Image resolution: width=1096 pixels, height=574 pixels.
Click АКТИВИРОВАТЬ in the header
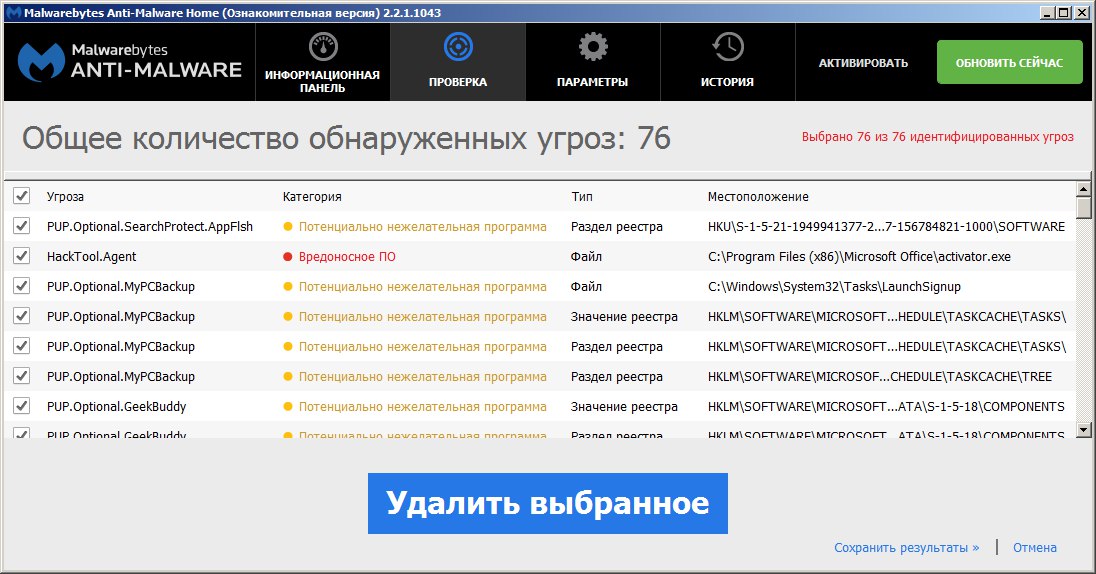click(x=863, y=63)
